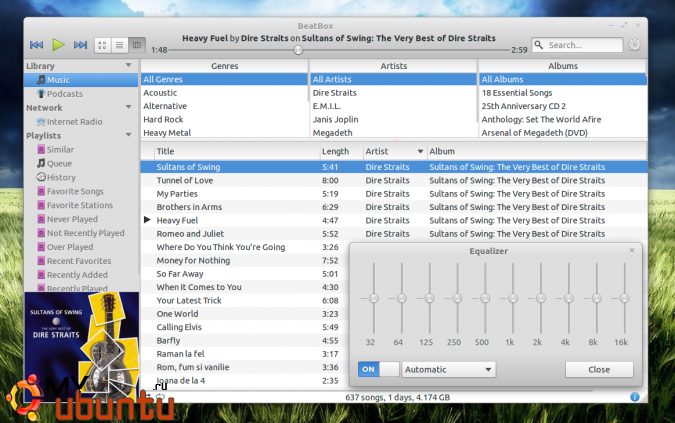675x423 pixels.
Task: Open the Automatic equalizer preset dropdown
Action: click(449, 370)
